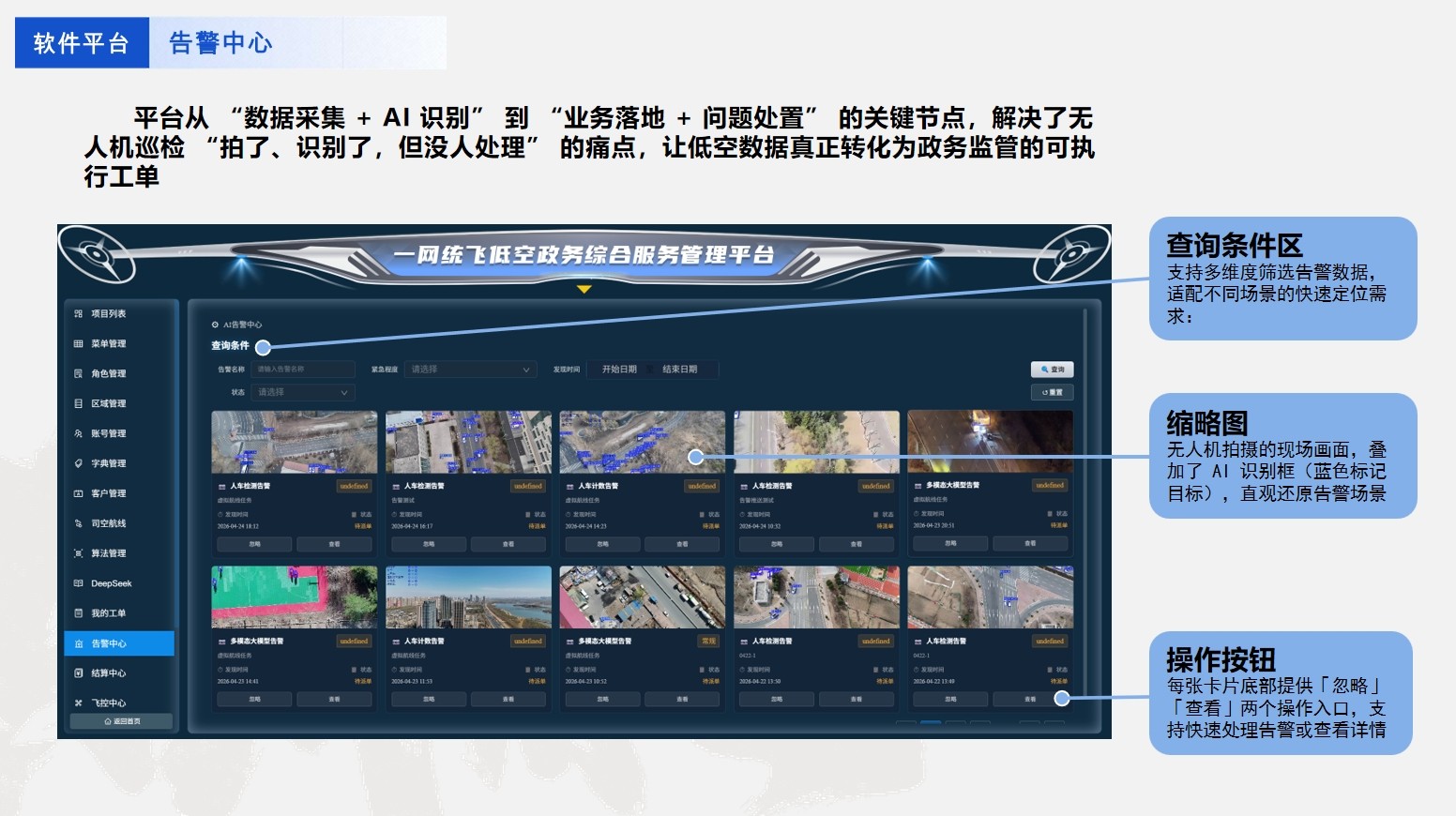Open 账号管理 via its user icon
1456x816 pixels.
click(79, 434)
